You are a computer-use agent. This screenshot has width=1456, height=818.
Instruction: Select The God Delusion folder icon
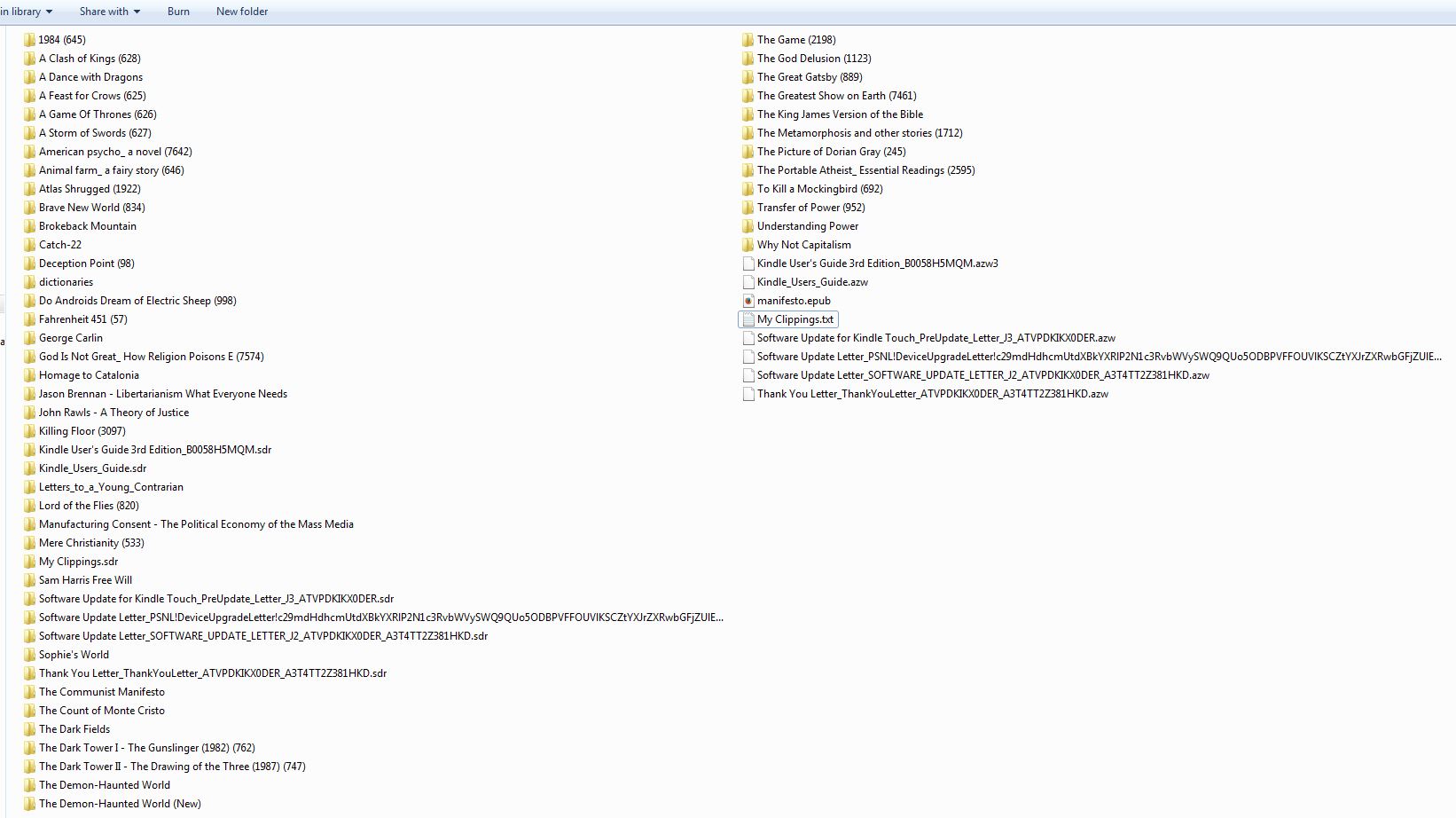(x=748, y=59)
